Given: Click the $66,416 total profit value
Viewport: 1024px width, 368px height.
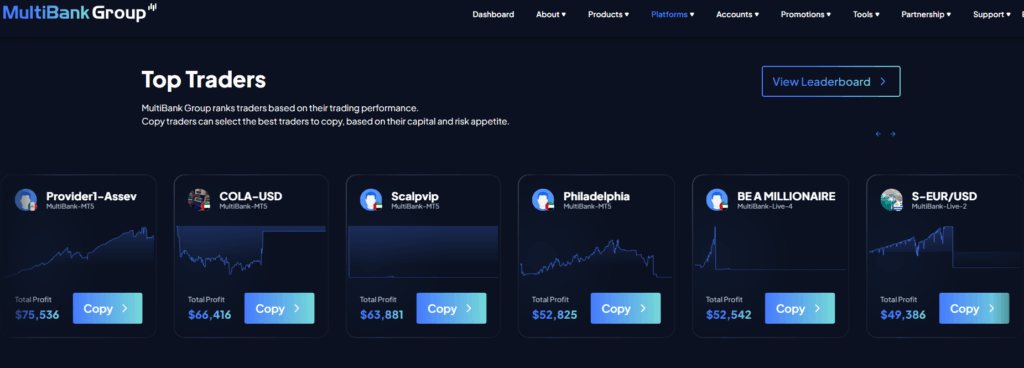Looking at the screenshot, I should [210, 314].
